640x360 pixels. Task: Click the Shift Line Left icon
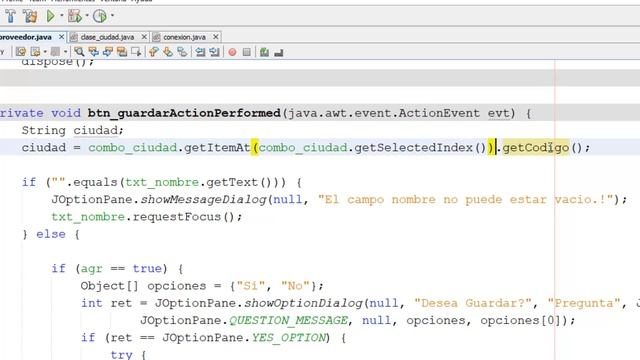(x=200, y=52)
